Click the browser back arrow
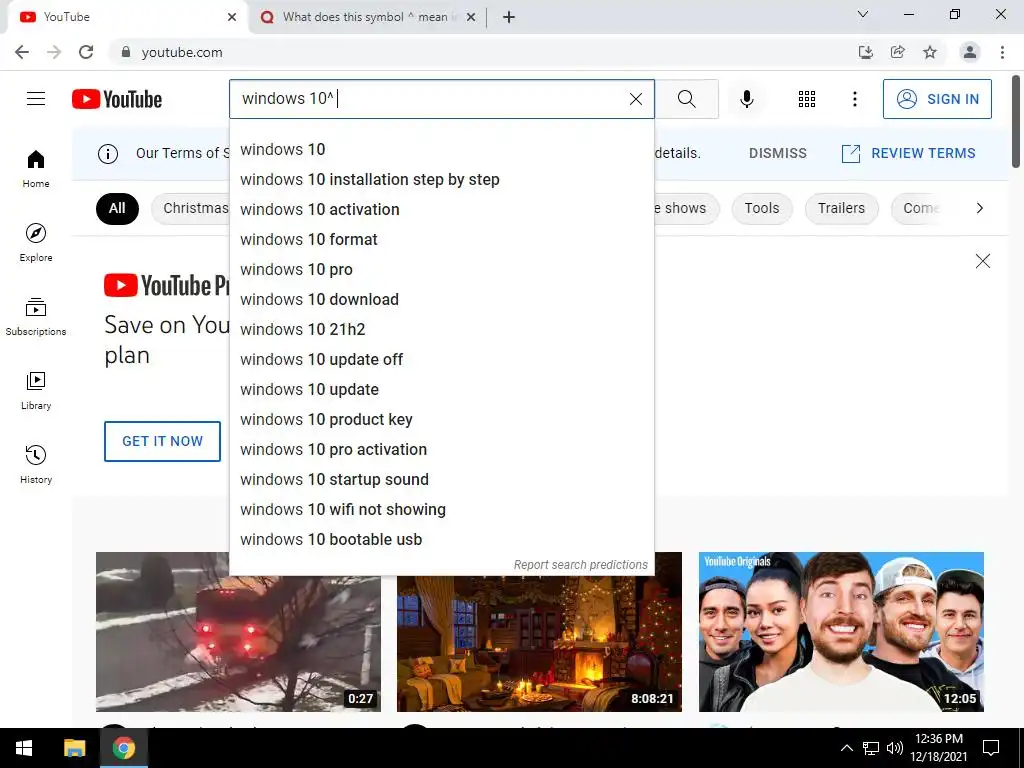The image size is (1024, 768). coord(22,52)
